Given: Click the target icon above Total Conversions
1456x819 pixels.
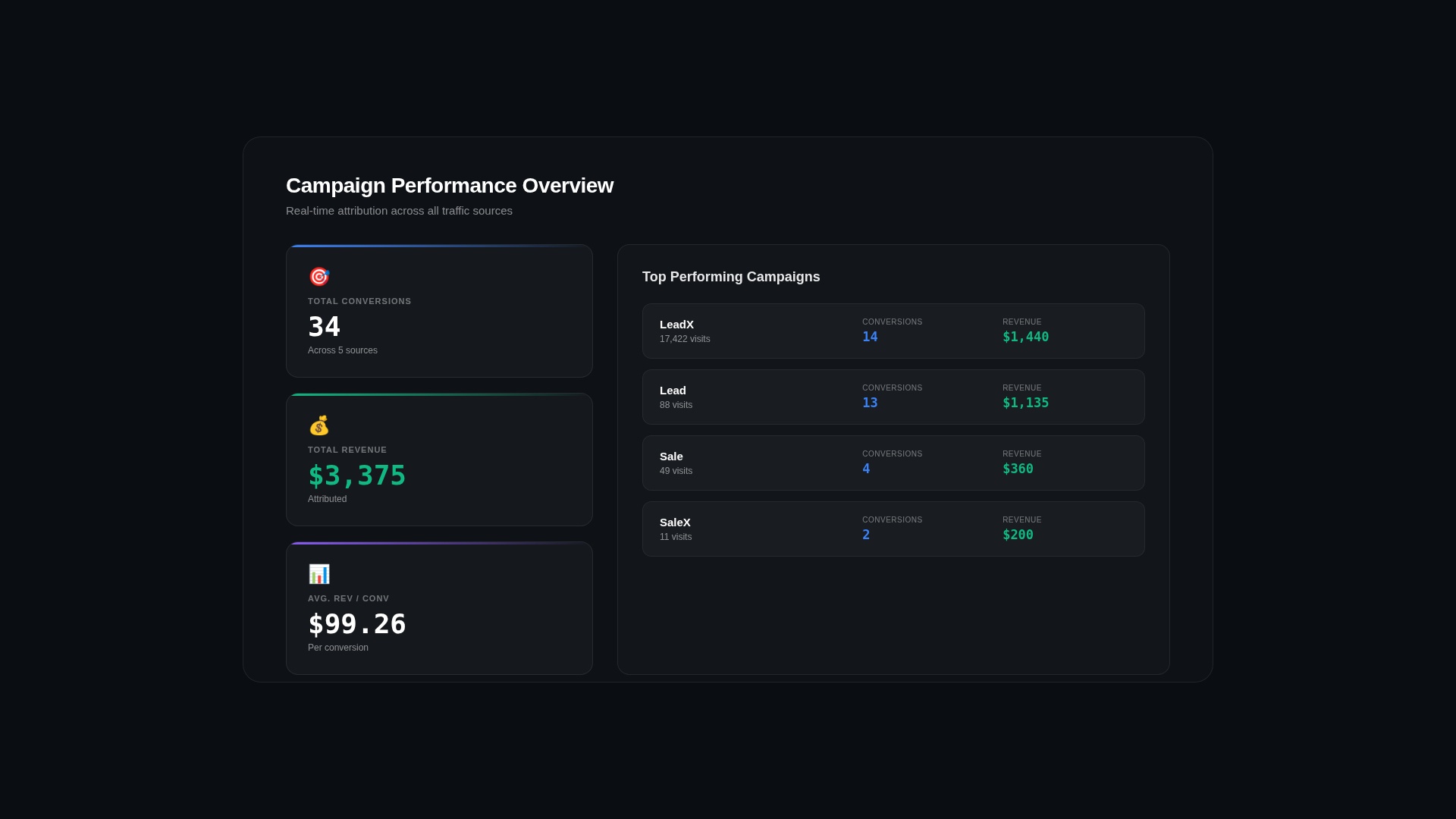Looking at the screenshot, I should coord(318,277).
